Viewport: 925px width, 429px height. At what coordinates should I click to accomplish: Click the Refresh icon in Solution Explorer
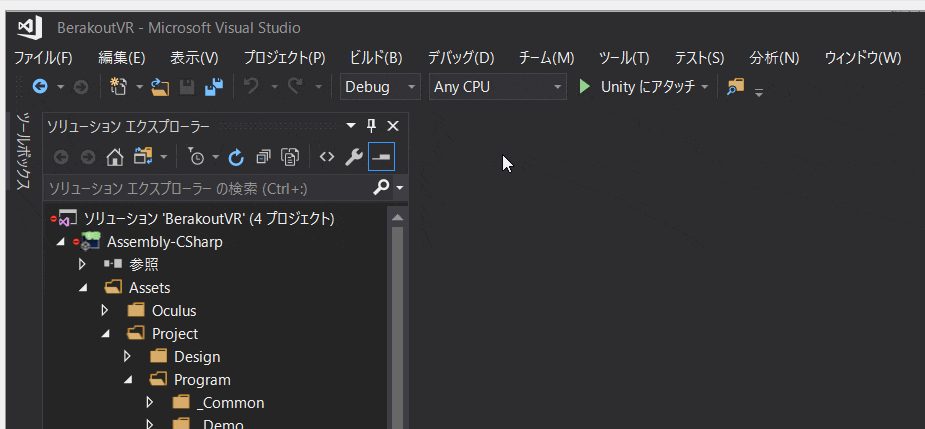(x=236, y=157)
